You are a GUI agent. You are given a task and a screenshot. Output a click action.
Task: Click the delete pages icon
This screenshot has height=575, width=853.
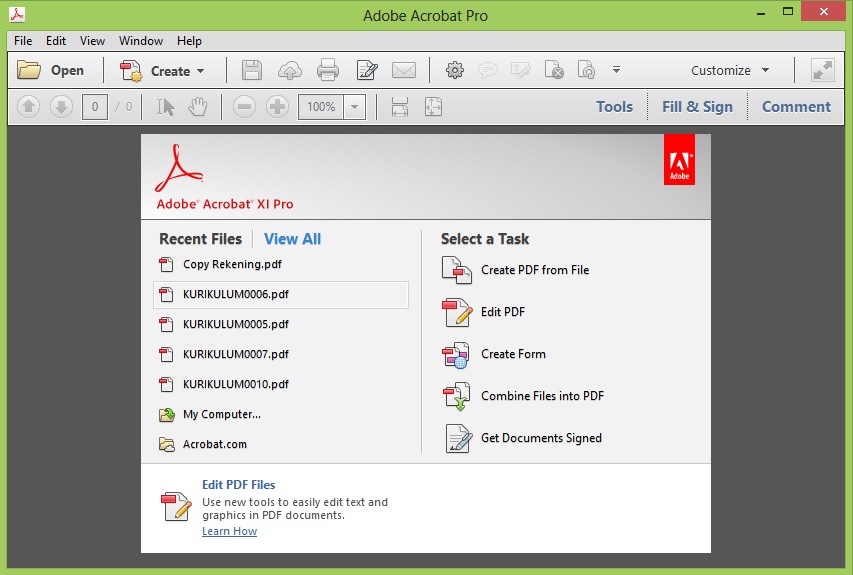[x=554, y=70]
